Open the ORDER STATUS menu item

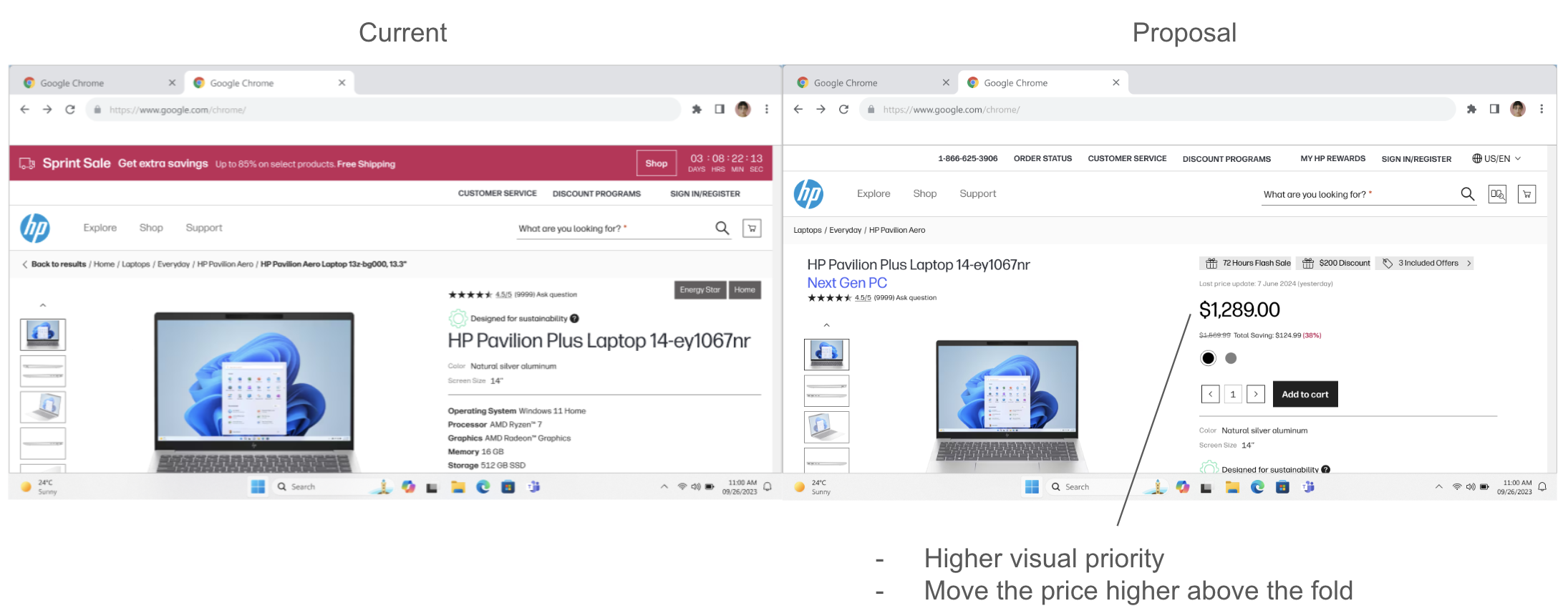(1042, 159)
